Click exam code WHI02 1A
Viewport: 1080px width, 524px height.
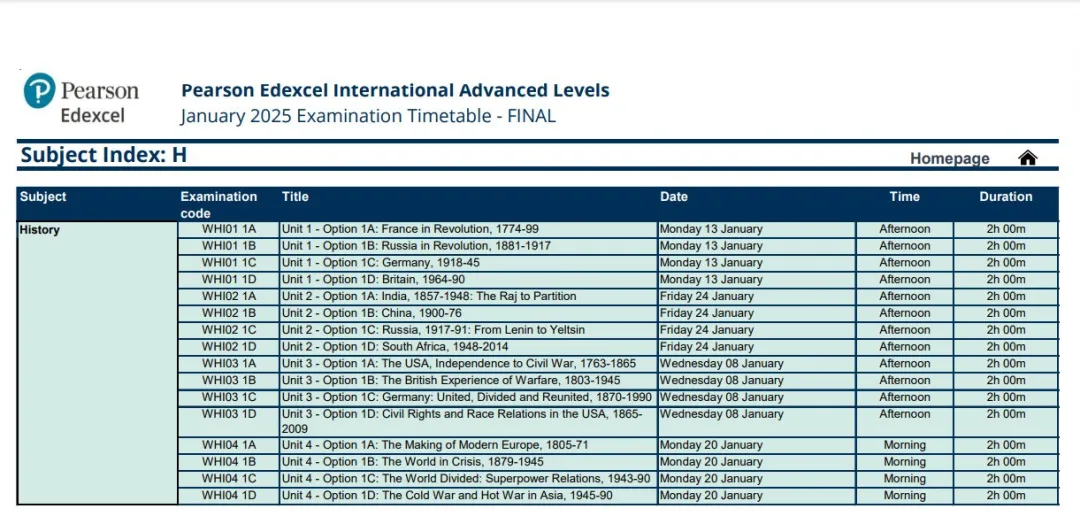point(229,296)
